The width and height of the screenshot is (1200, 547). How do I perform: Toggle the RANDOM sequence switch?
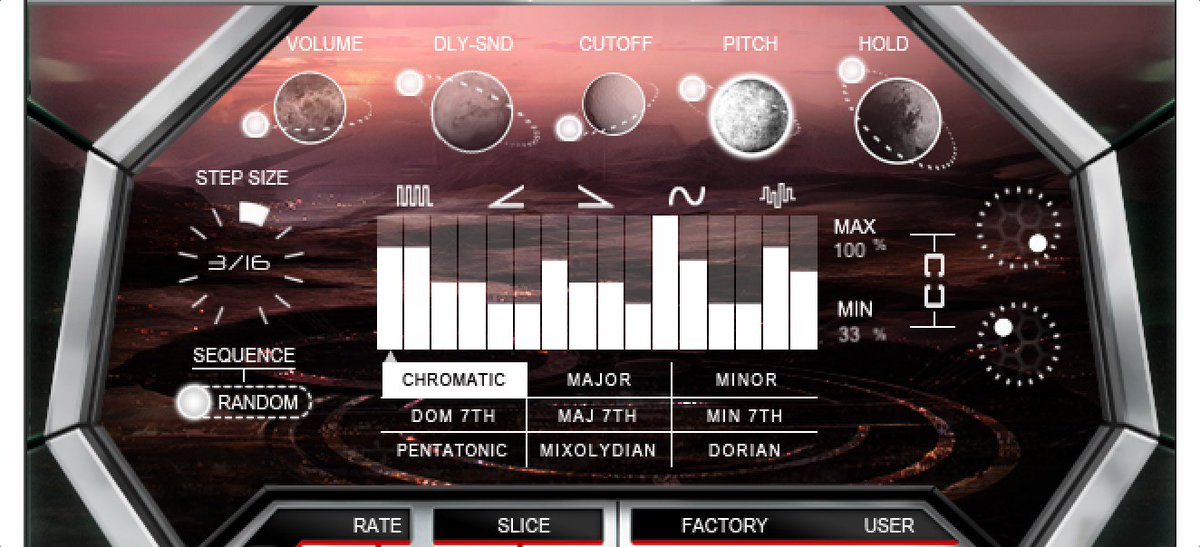point(244,403)
